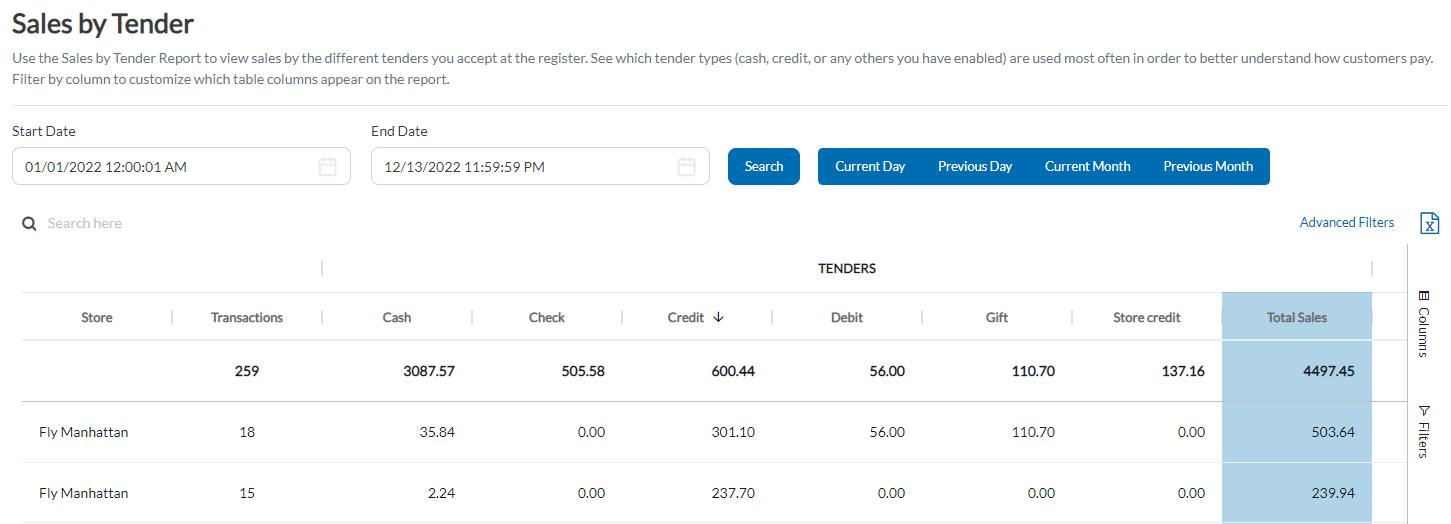The height and width of the screenshot is (524, 1451).
Task: Open the End Date calendar picker icon
Action: click(x=686, y=167)
